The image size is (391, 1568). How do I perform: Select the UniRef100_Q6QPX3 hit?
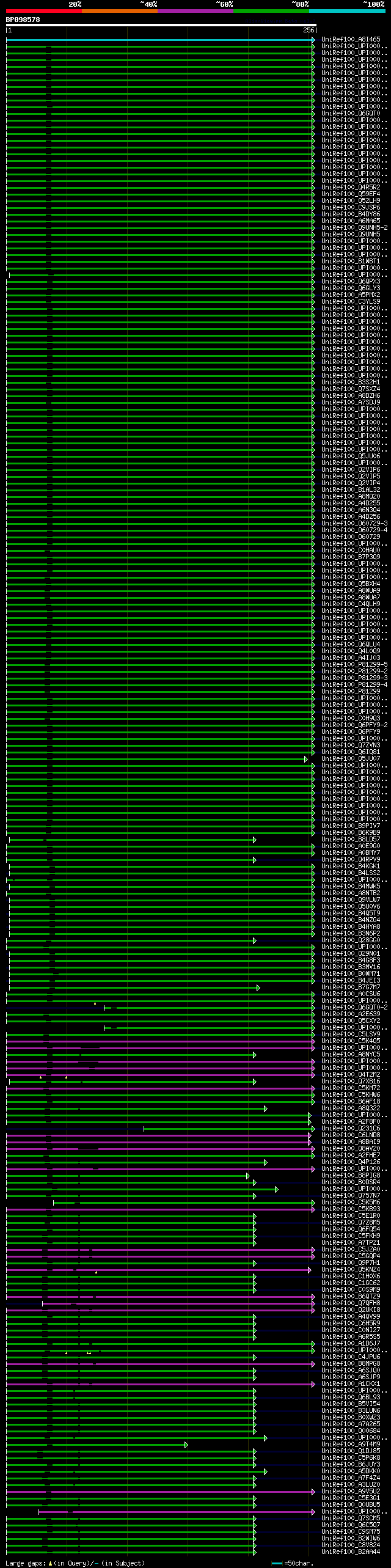pos(351,282)
